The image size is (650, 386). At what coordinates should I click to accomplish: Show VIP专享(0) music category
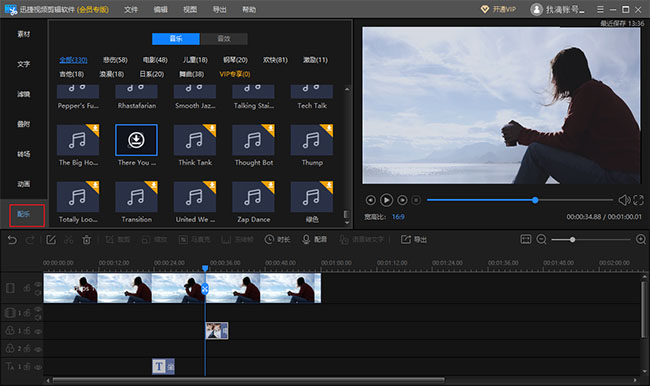235,74
